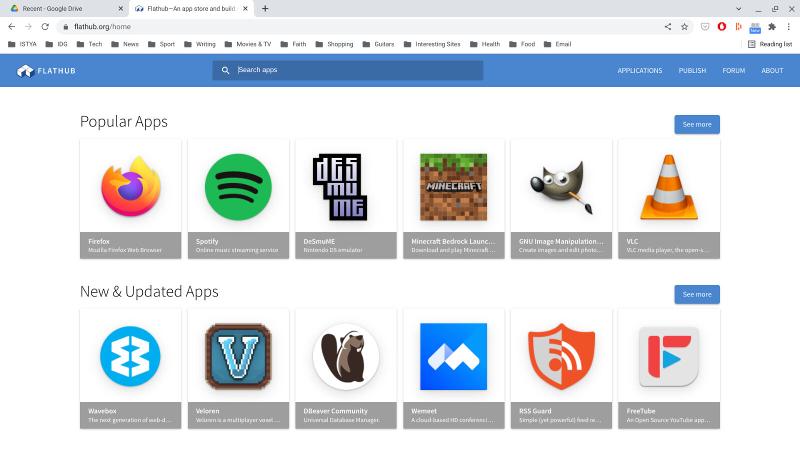Click the search magnifier icon
The height and width of the screenshot is (450, 800).
tap(226, 70)
